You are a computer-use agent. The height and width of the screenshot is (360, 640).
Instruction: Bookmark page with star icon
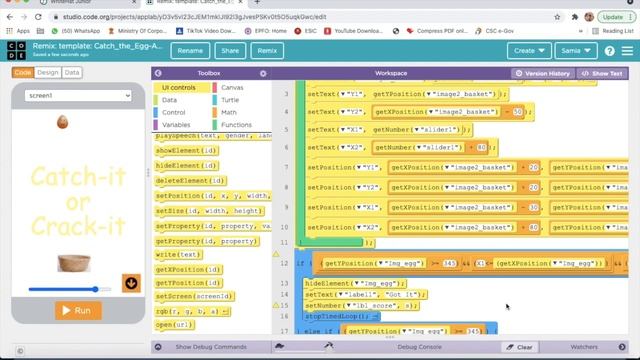[557, 17]
